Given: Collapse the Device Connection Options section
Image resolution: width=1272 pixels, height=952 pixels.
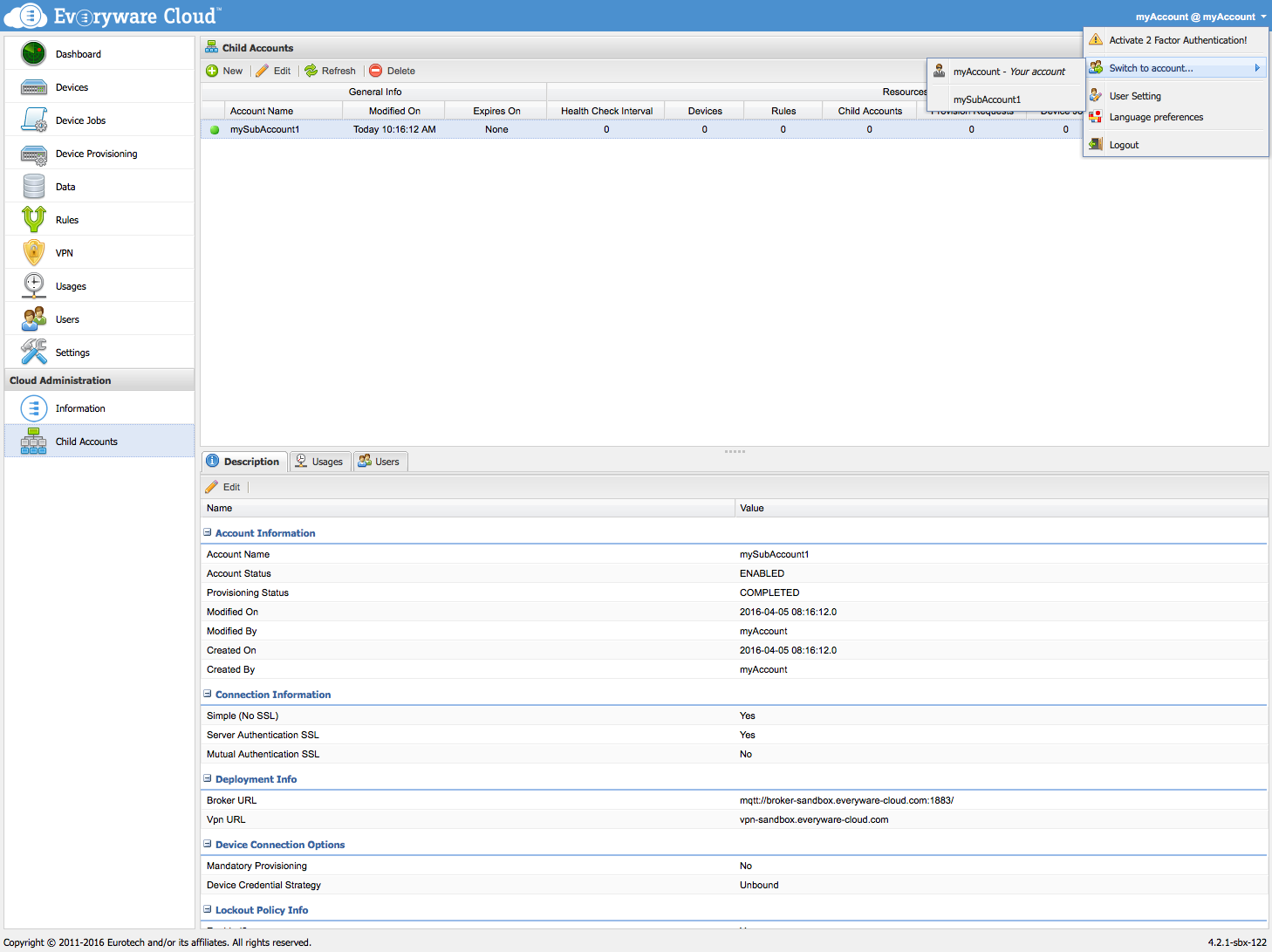Looking at the screenshot, I should (208, 844).
